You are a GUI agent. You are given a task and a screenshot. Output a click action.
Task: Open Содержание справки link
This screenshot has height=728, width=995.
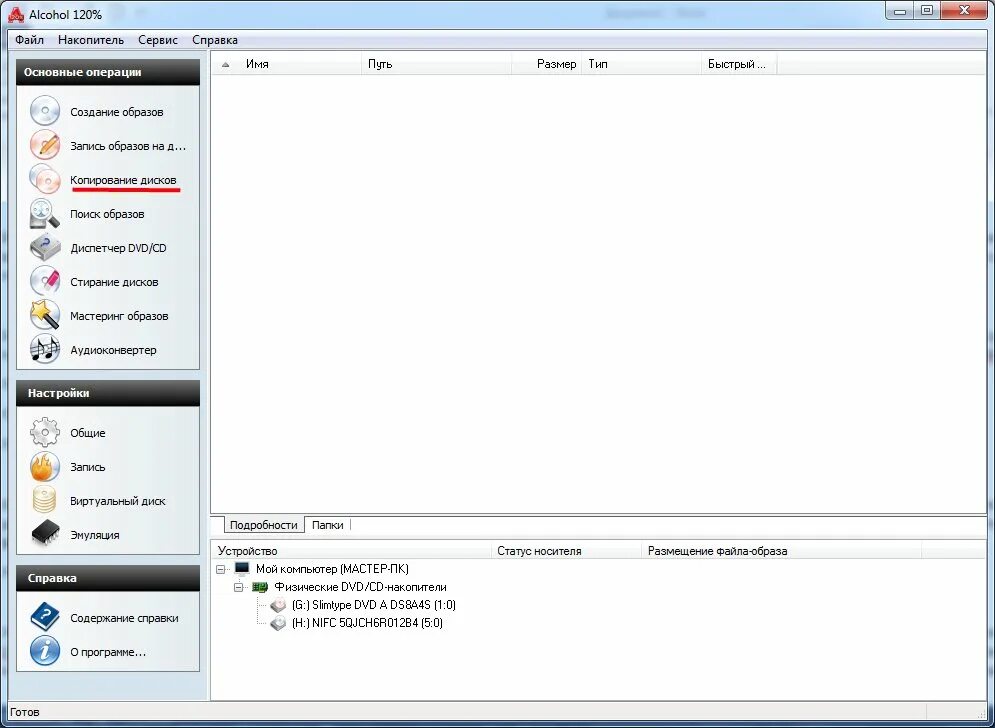click(124, 618)
